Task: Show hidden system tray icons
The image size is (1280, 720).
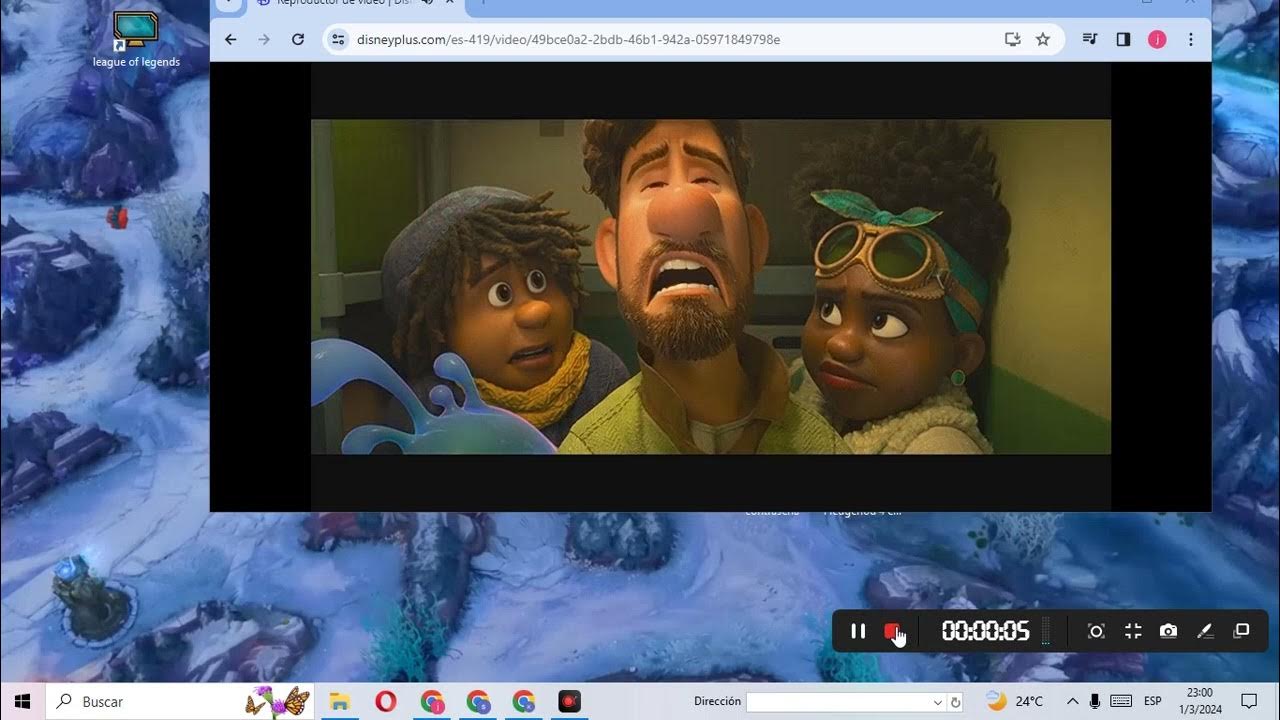Action: [x=1072, y=701]
